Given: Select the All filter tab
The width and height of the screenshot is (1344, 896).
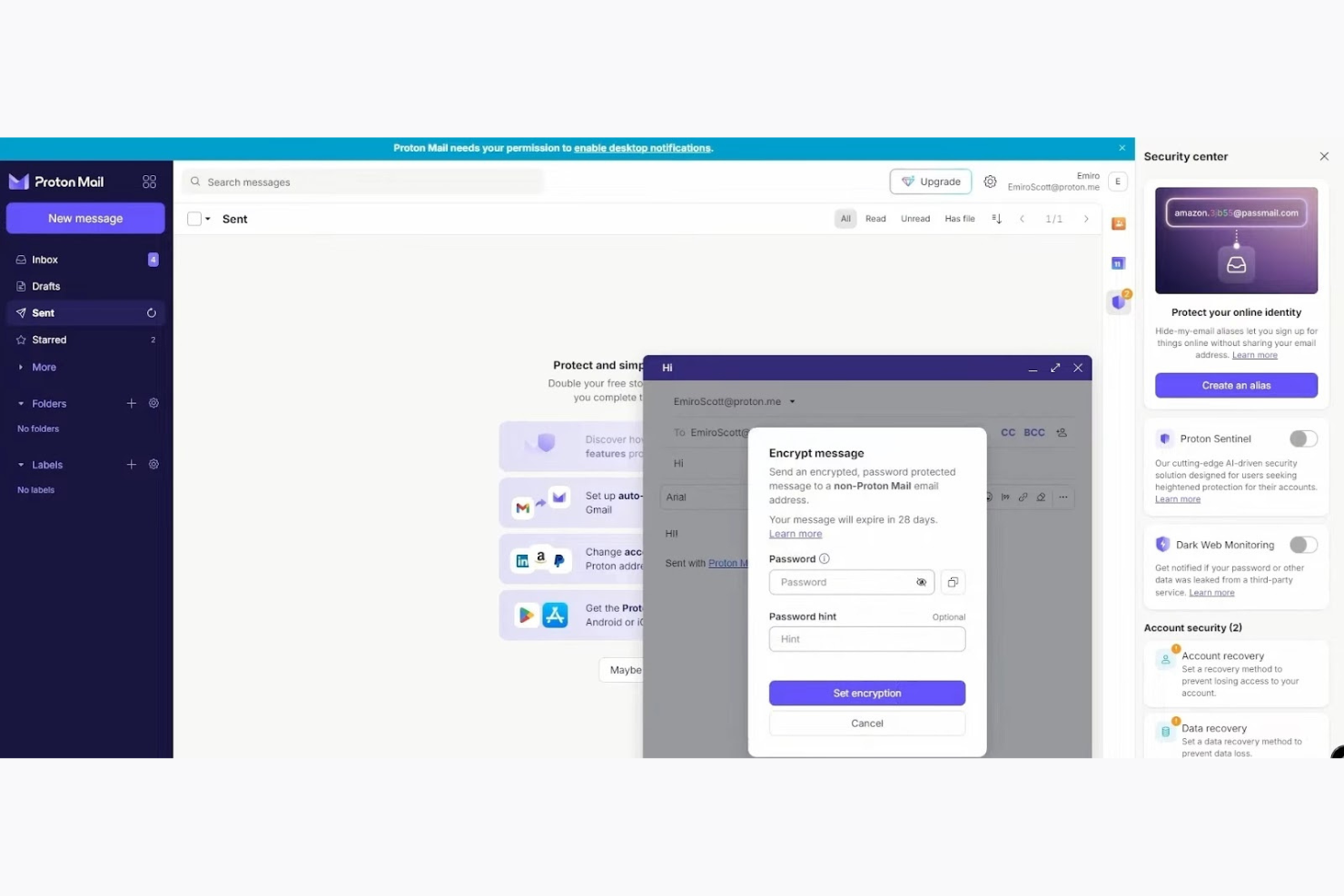Looking at the screenshot, I should pyautogui.click(x=845, y=219).
